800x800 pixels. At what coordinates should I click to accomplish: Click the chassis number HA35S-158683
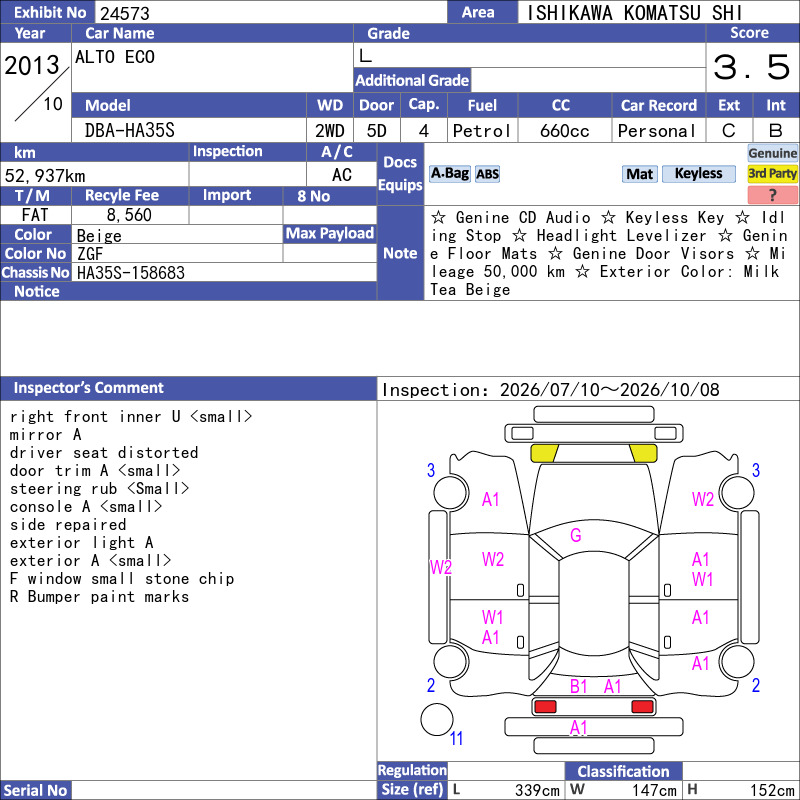pos(131,273)
